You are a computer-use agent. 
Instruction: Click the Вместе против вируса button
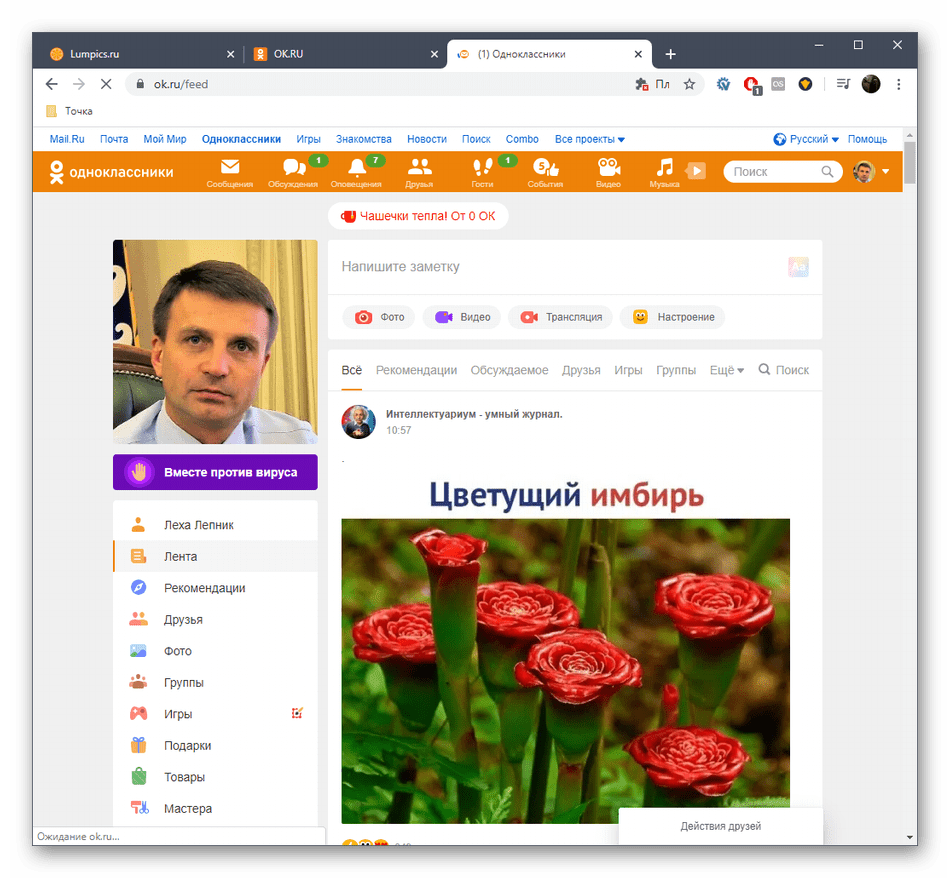coord(214,471)
